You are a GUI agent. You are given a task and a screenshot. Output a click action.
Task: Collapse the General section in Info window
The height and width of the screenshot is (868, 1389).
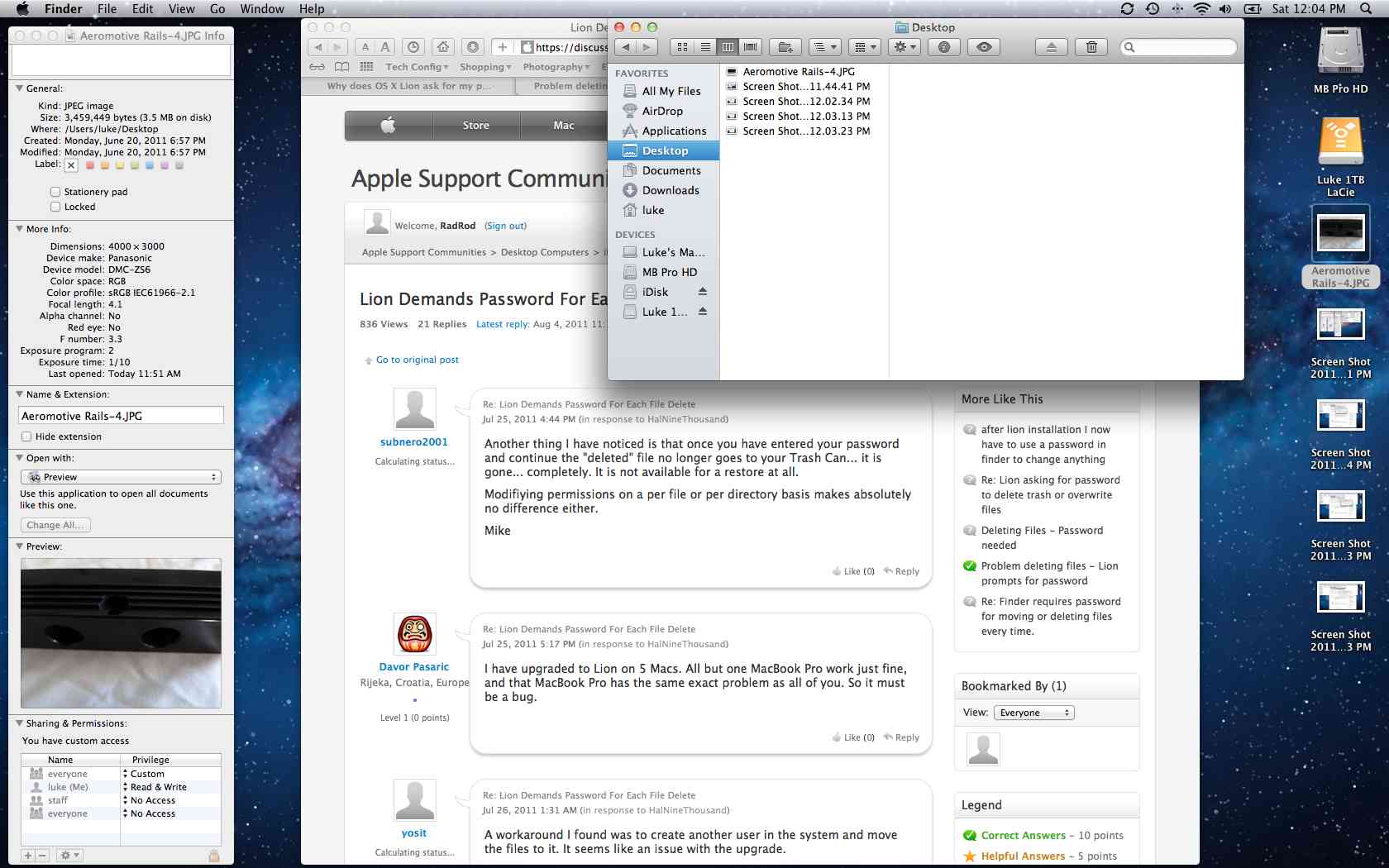(19, 88)
